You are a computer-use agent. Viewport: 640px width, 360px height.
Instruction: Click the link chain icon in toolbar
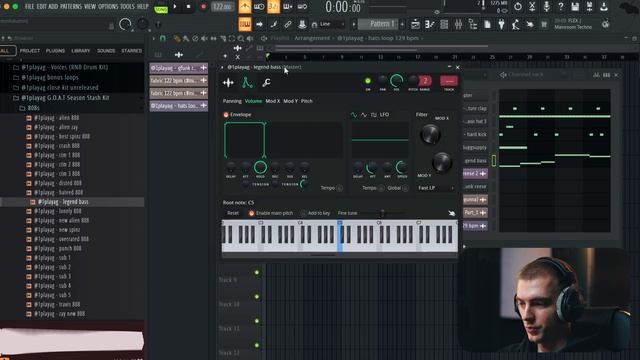[288, 24]
